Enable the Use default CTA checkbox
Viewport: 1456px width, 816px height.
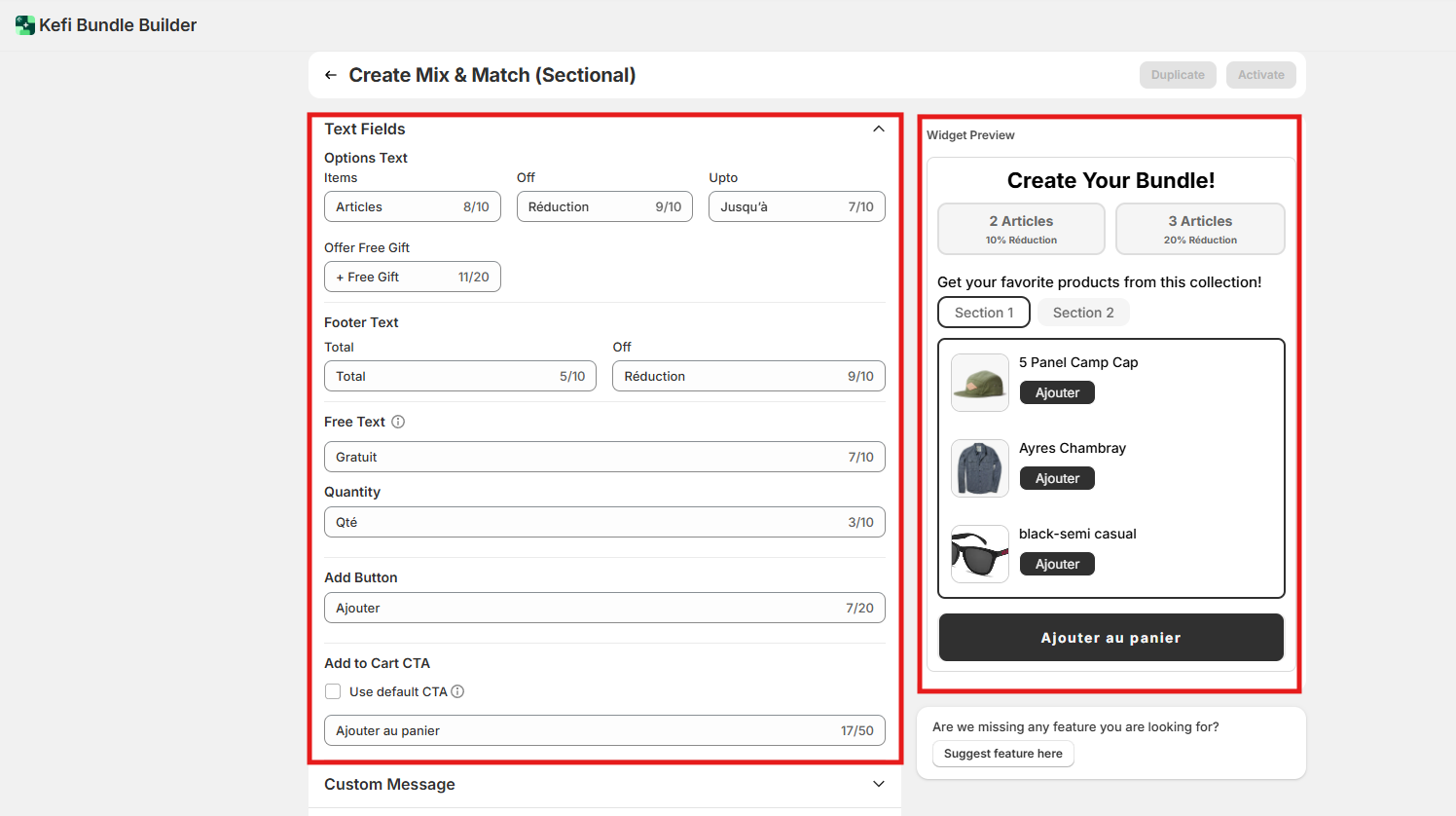point(333,691)
